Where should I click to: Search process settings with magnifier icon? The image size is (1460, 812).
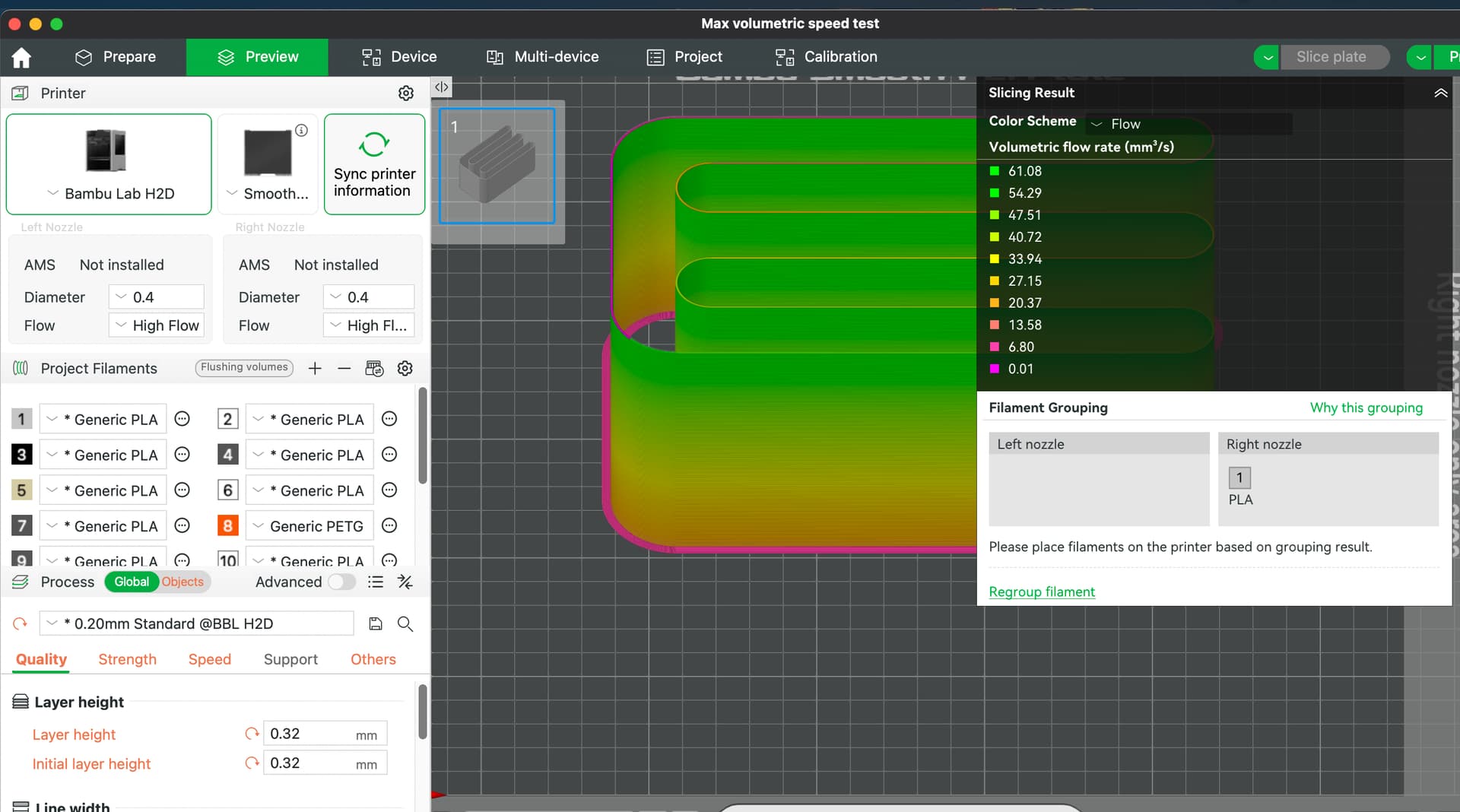pos(405,624)
